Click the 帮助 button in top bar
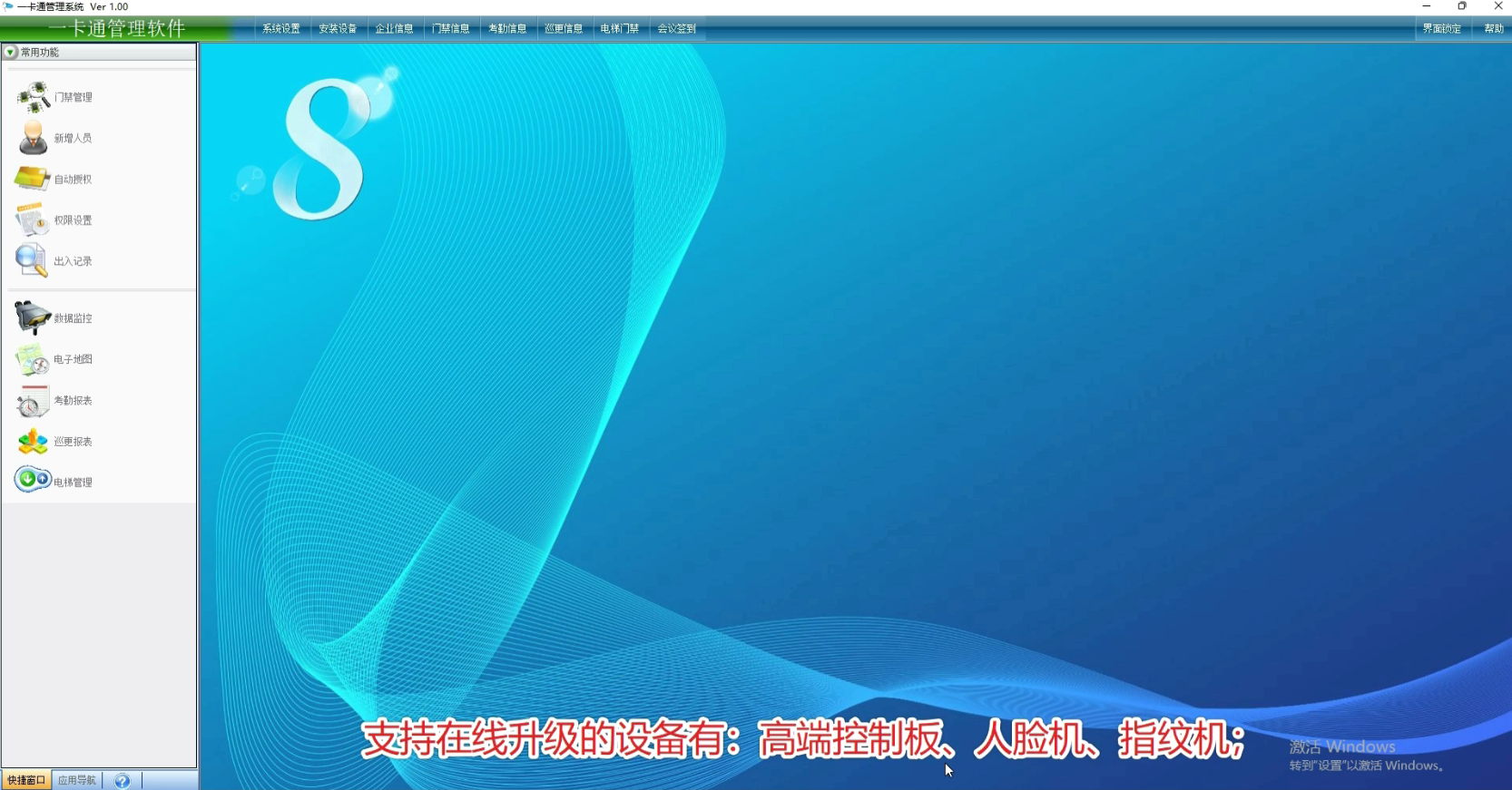The width and height of the screenshot is (1512, 790). [x=1493, y=29]
